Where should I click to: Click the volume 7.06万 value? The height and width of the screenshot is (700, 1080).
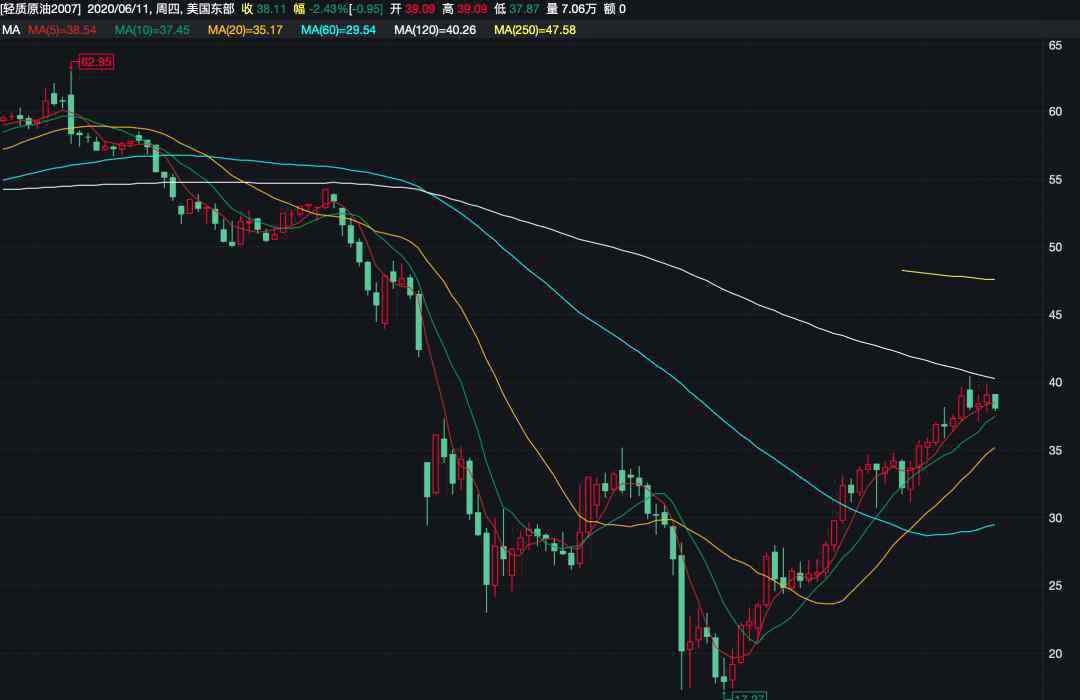click(x=579, y=9)
